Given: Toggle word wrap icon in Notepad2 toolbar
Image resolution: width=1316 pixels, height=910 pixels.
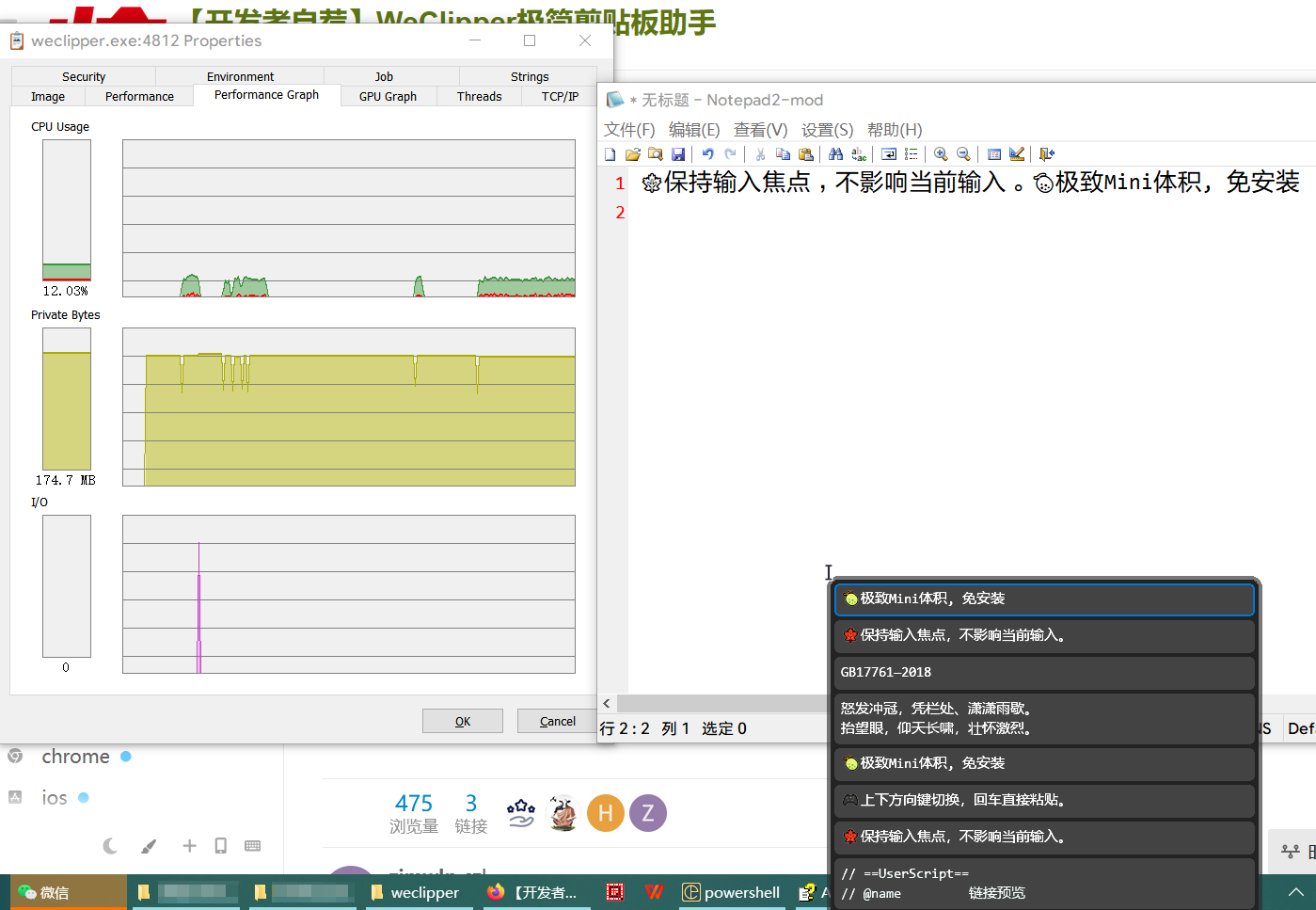Looking at the screenshot, I should click(888, 154).
